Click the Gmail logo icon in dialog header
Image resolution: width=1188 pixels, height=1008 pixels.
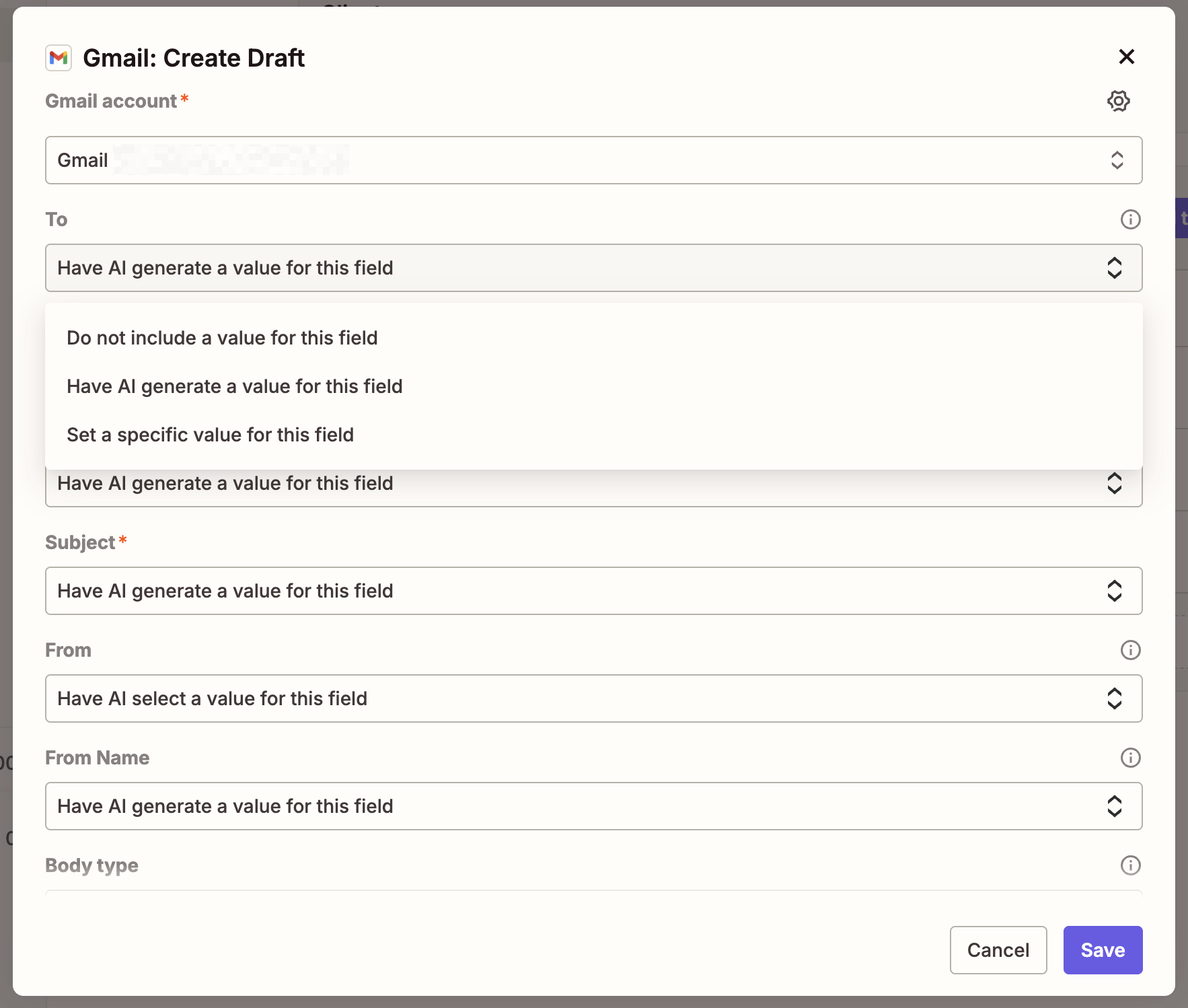coord(59,58)
